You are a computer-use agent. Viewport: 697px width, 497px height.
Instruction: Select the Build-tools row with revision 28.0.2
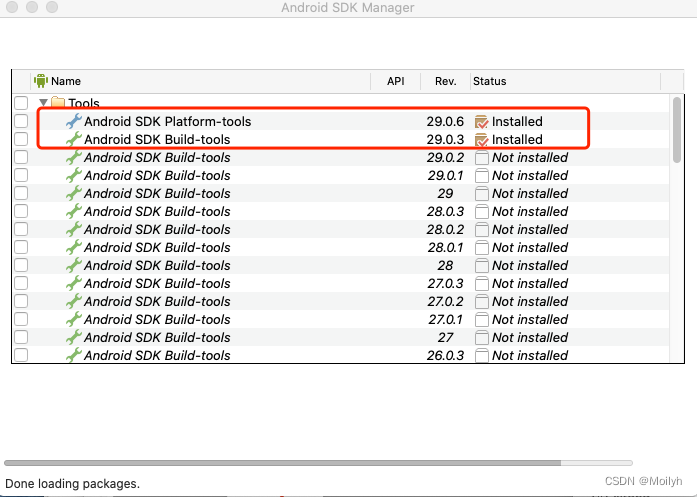click(341, 229)
